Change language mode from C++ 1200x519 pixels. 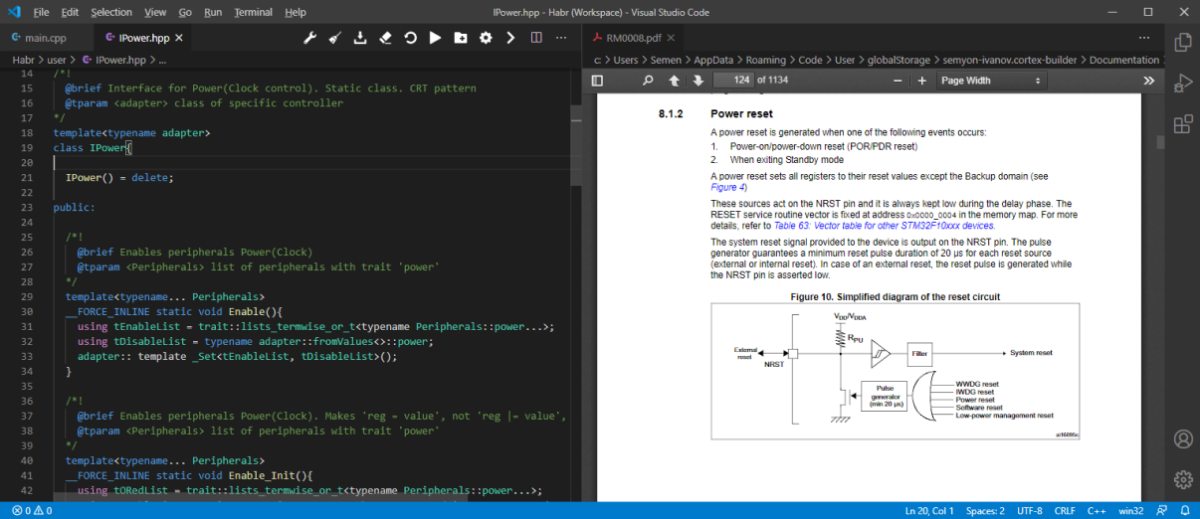click(1098, 510)
